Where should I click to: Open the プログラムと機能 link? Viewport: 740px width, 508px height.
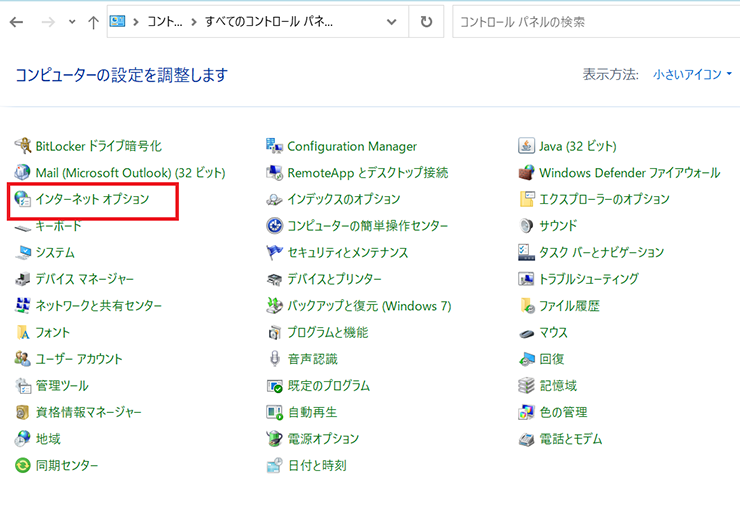(327, 332)
